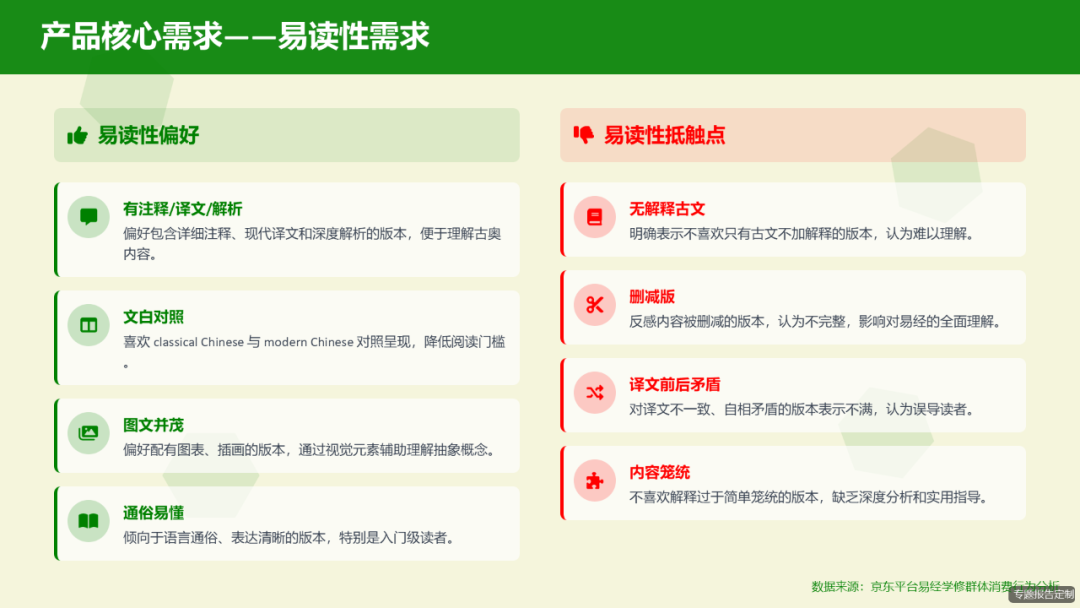This screenshot has width=1080, height=608.
Task: Click the thumbs-down icon in 易读性抵触点 header
Action: click(x=585, y=136)
